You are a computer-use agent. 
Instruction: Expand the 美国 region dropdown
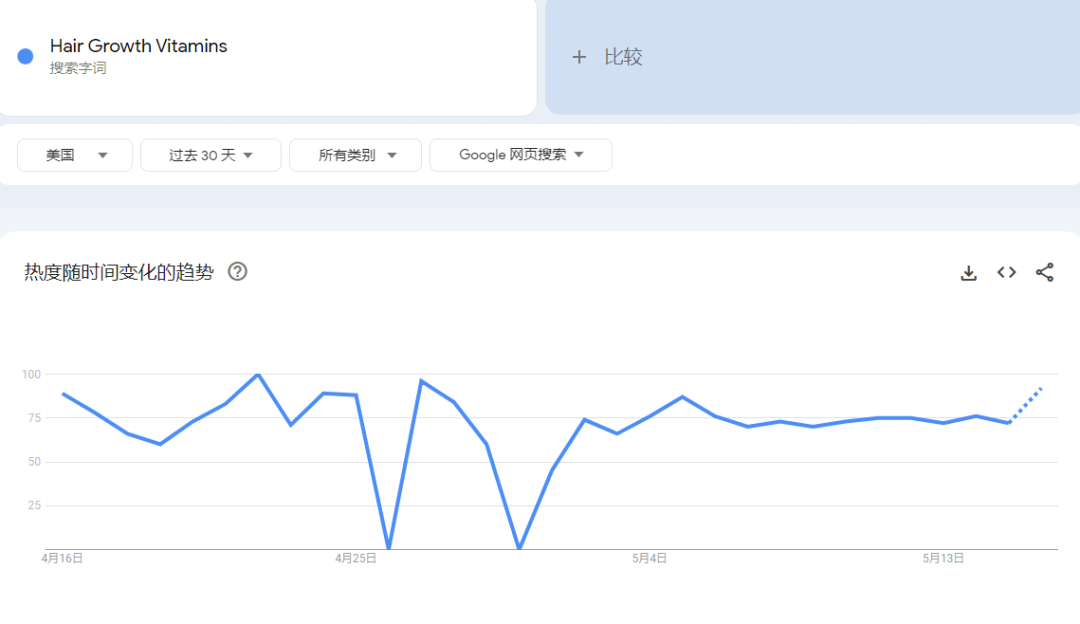[x=75, y=155]
